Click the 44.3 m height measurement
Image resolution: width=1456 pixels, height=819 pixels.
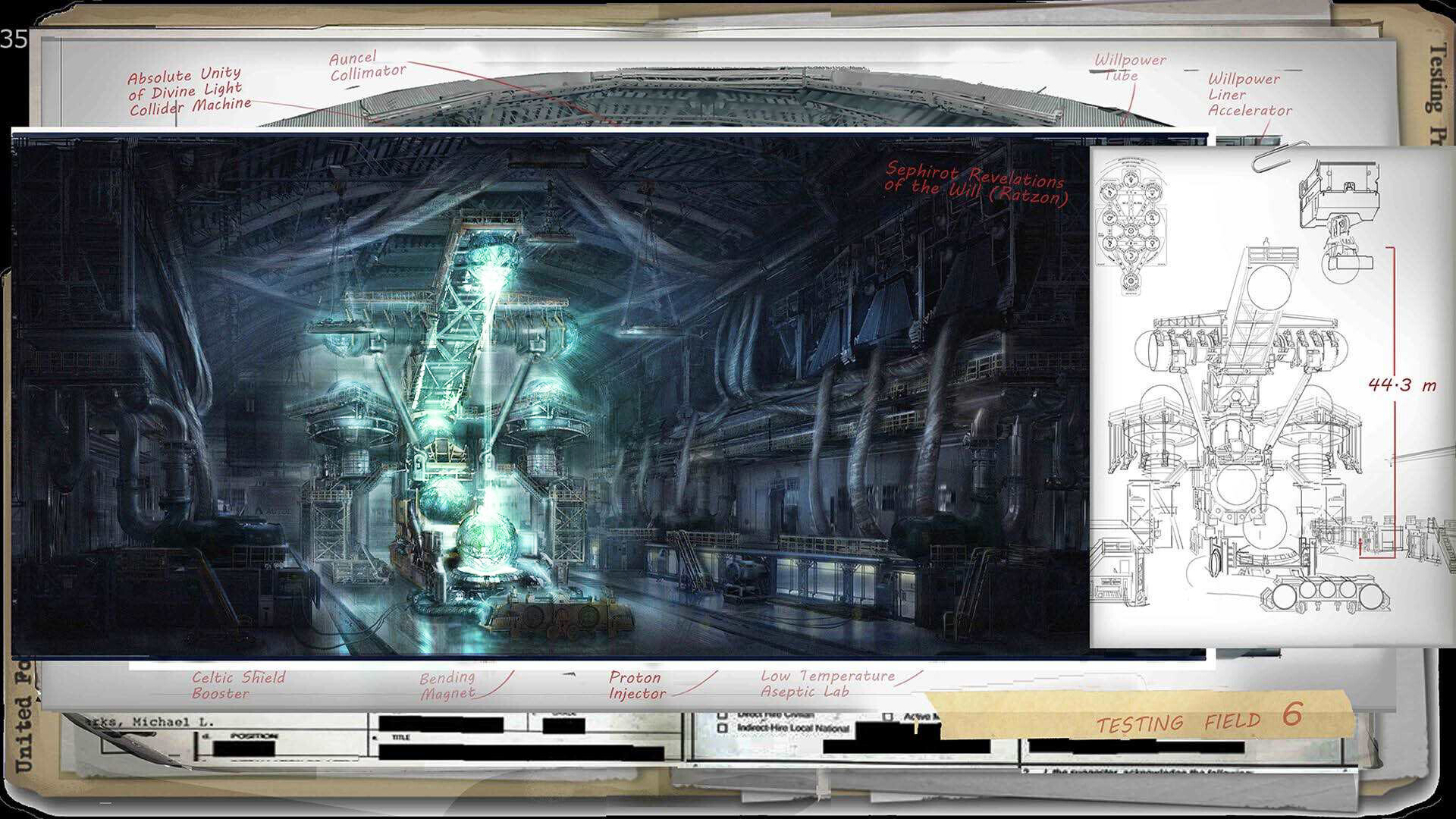(x=1401, y=385)
